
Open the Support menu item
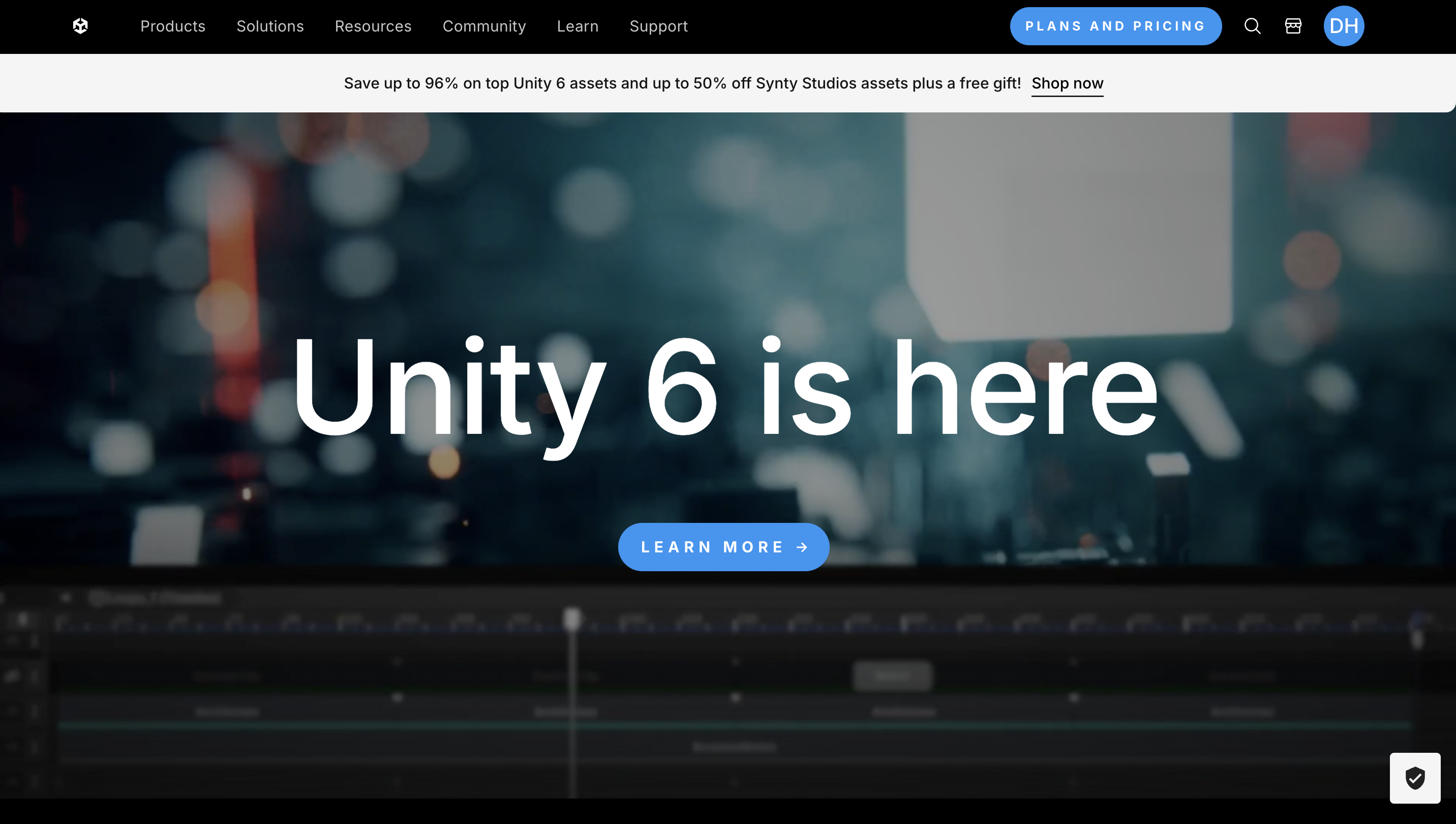coord(658,26)
